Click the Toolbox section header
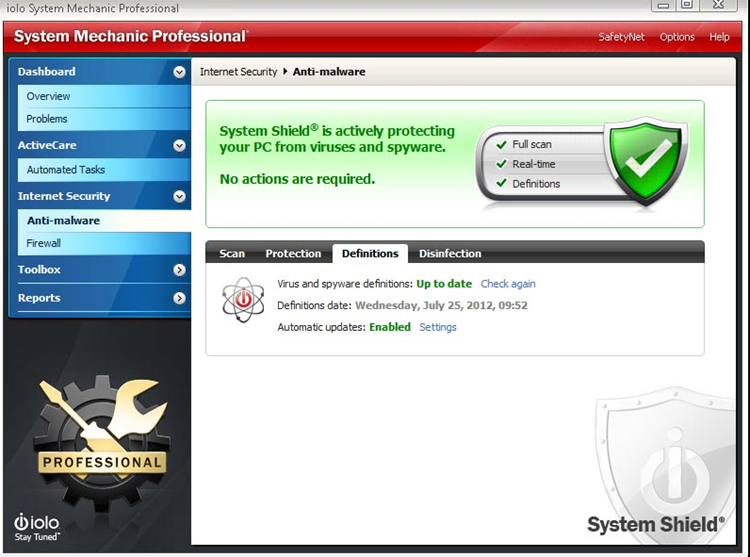 [x=39, y=270]
